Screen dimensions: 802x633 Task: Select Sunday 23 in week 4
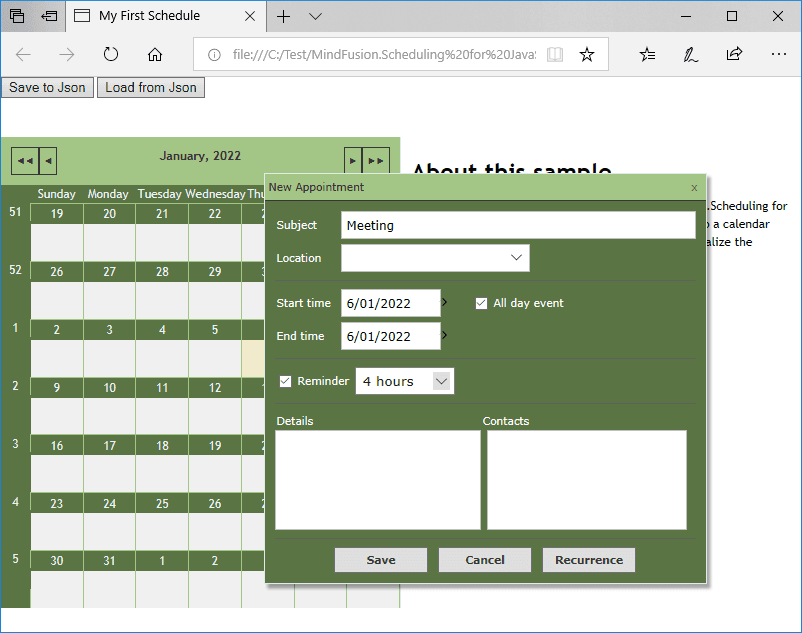[x=57, y=504]
